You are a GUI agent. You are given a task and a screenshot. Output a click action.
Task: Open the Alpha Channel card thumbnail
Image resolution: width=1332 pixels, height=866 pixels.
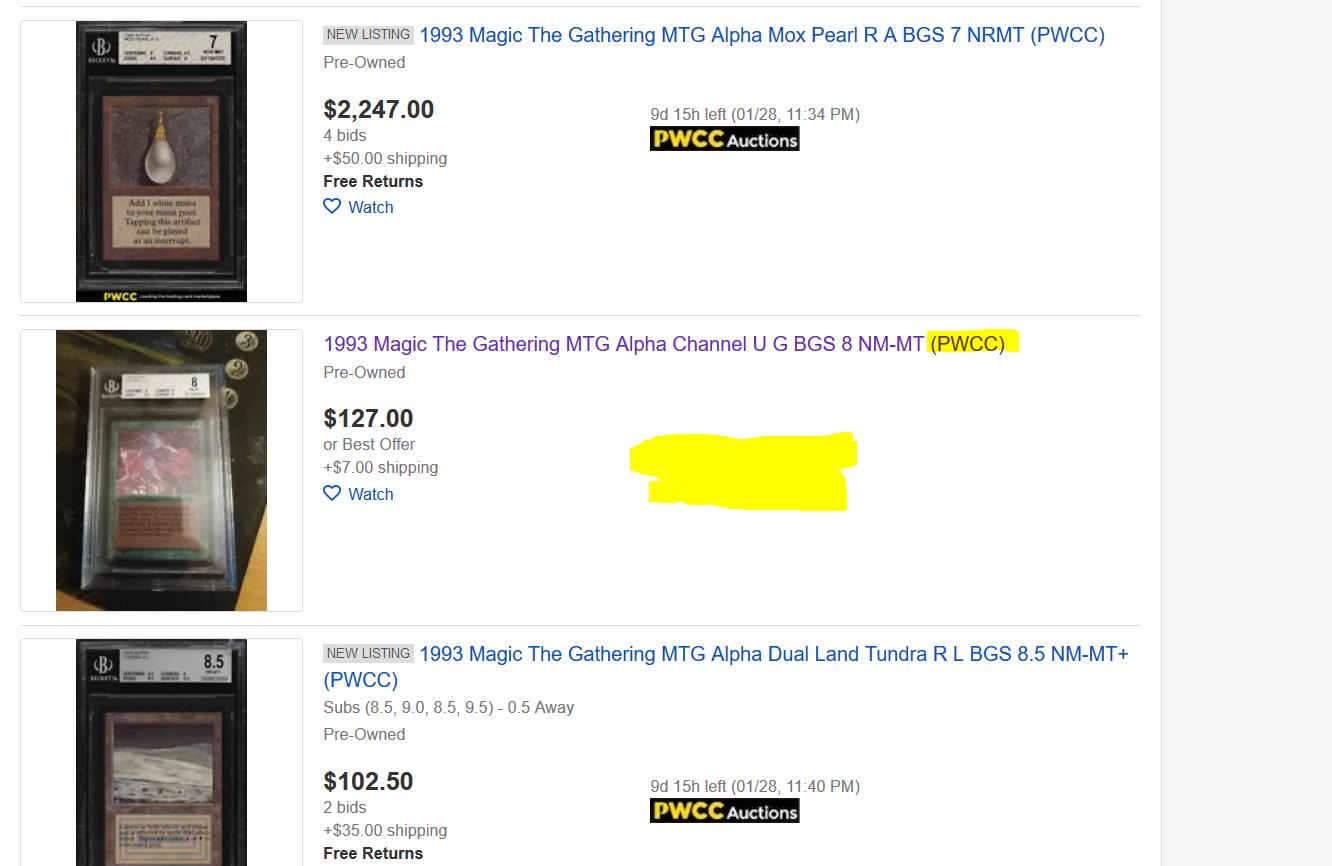point(161,470)
